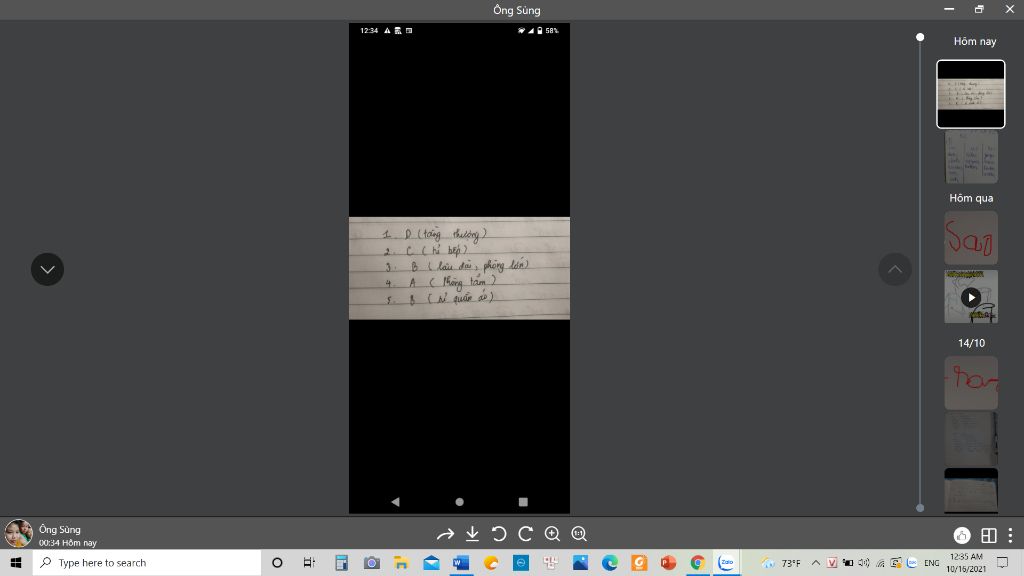This screenshot has width=1024, height=576.
Task: Click the forward/share arrow icon
Action: [x=445, y=534]
